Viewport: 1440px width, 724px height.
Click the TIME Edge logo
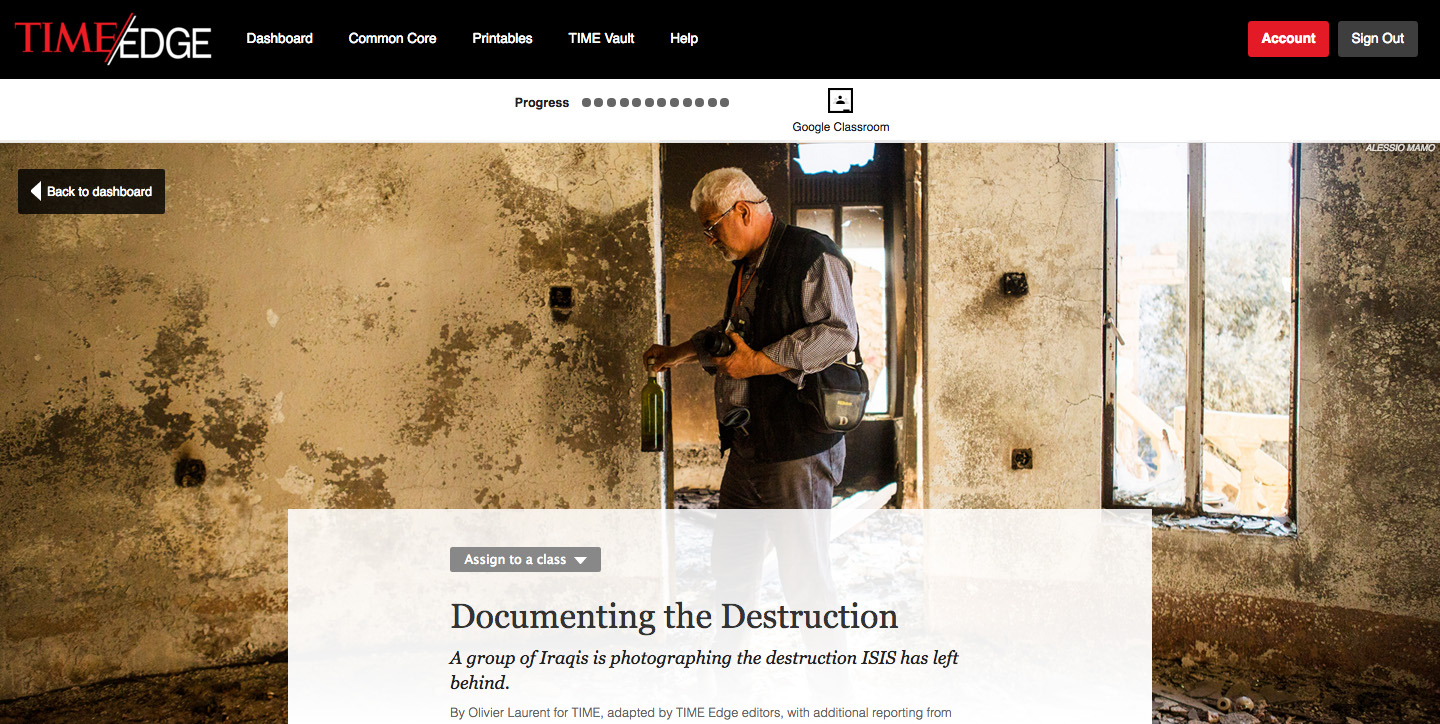[113, 39]
